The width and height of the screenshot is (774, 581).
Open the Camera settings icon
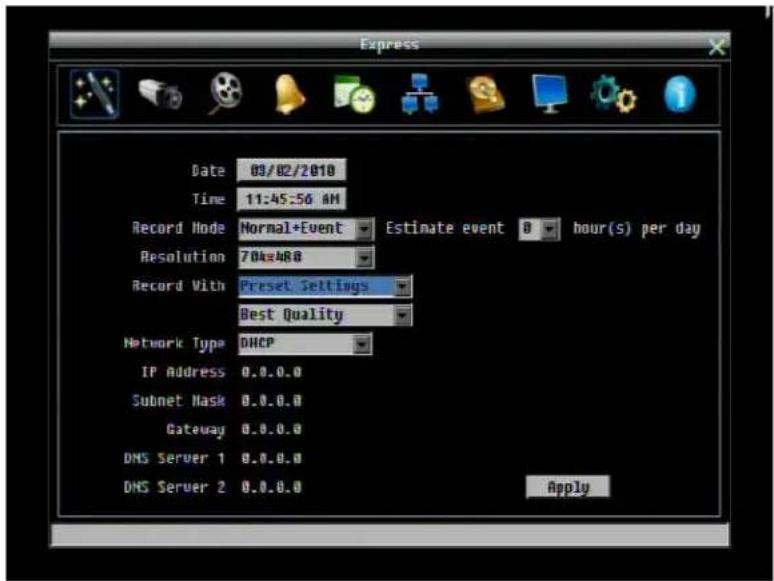pyautogui.click(x=160, y=94)
